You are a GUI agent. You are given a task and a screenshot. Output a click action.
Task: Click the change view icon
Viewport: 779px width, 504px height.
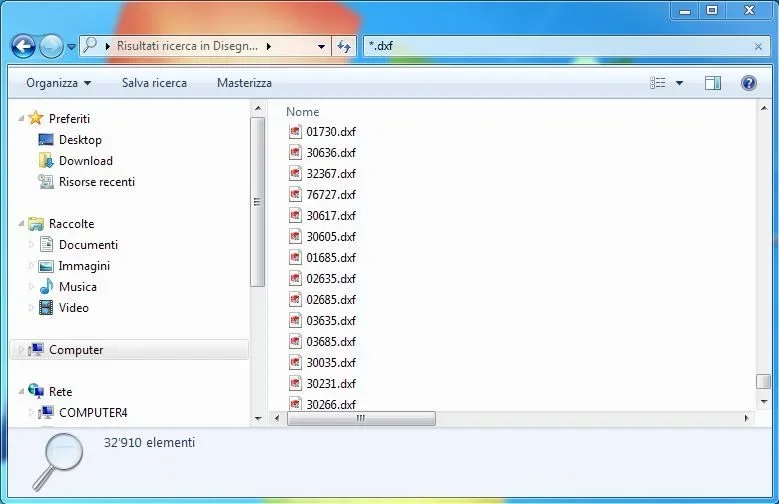click(x=658, y=83)
